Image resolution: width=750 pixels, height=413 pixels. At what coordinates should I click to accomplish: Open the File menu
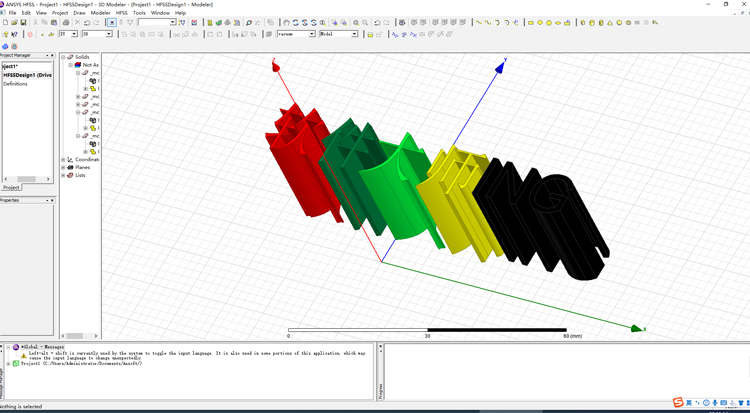tap(12, 13)
